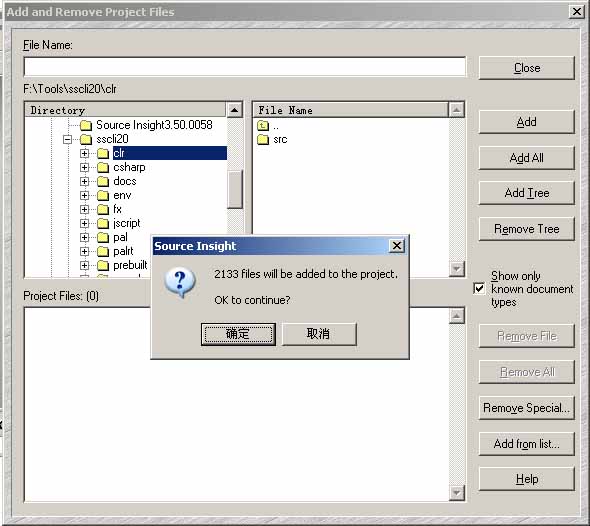Select the env folder icon
Screen dimensions: 590x526
(103, 195)
